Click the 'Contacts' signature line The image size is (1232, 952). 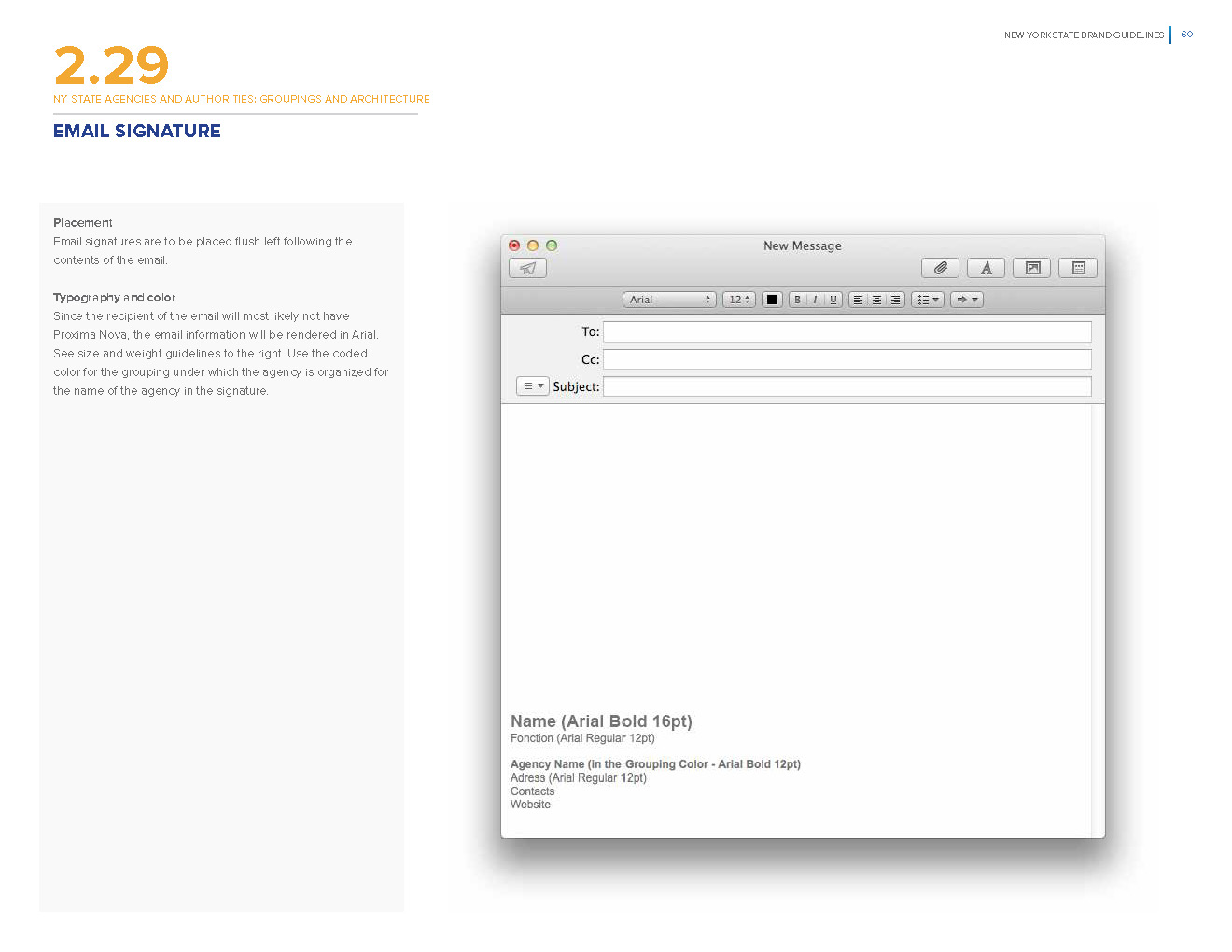532,791
